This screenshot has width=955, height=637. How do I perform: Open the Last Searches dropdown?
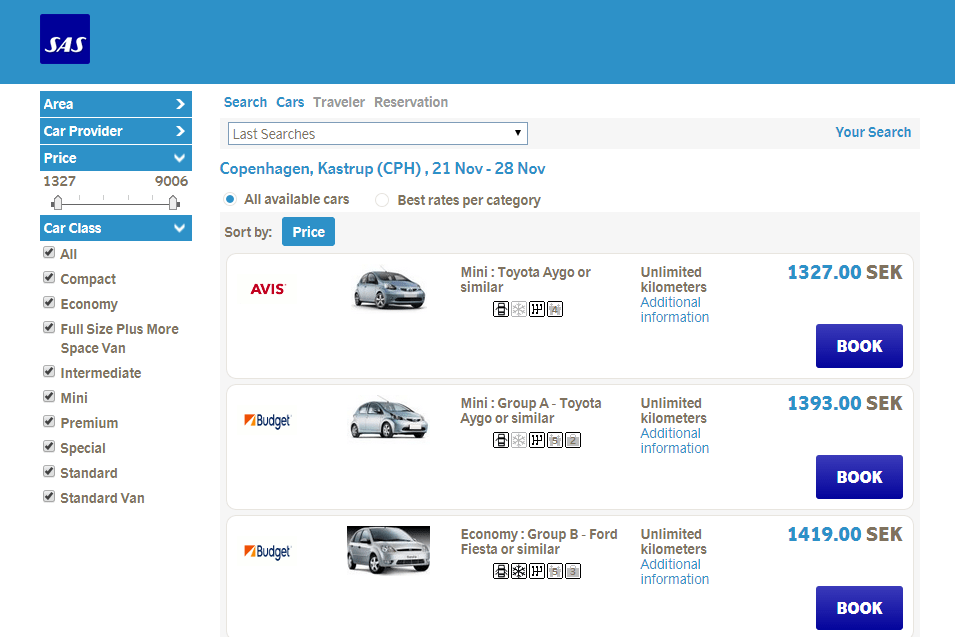click(378, 134)
